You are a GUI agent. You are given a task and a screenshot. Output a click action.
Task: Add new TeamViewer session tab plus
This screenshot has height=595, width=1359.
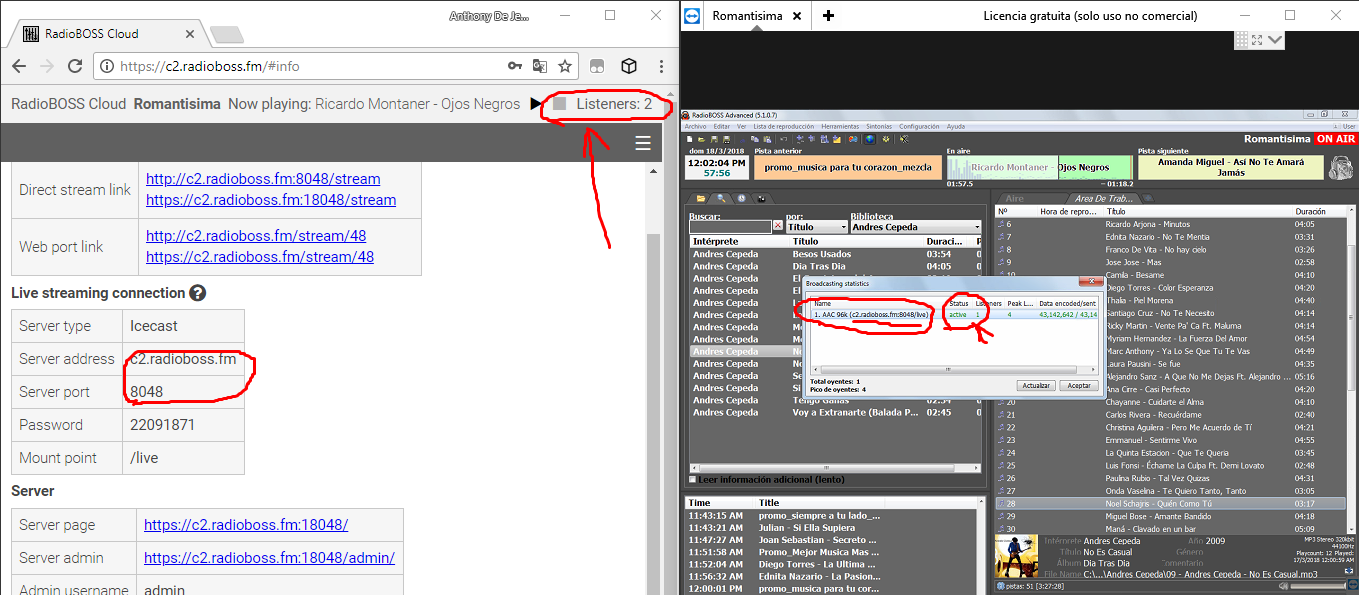pyautogui.click(x=828, y=15)
